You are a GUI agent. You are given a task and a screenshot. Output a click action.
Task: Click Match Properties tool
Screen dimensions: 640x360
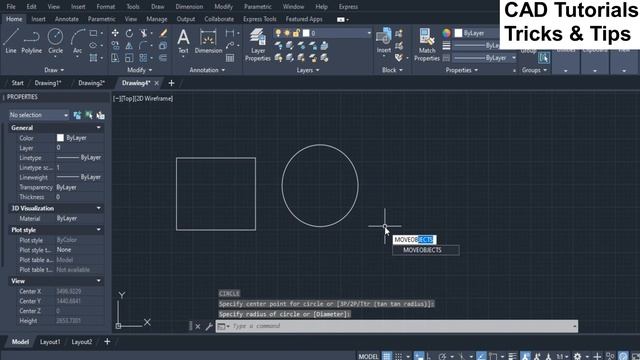point(427,45)
